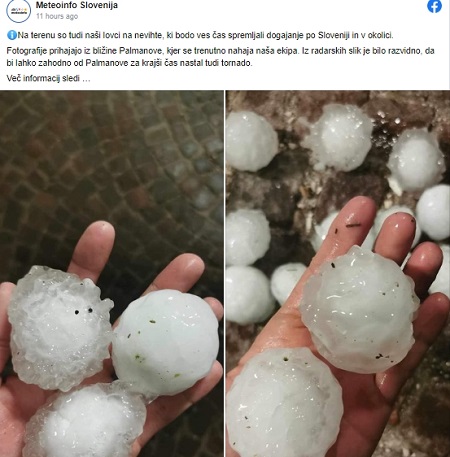Click the smooth round hailstone in left photo
Screen dimensions: 450x457
[166, 342]
